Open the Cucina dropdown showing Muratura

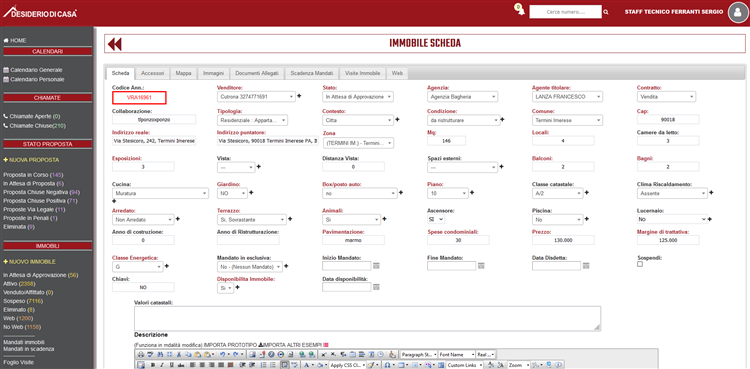tap(160, 193)
